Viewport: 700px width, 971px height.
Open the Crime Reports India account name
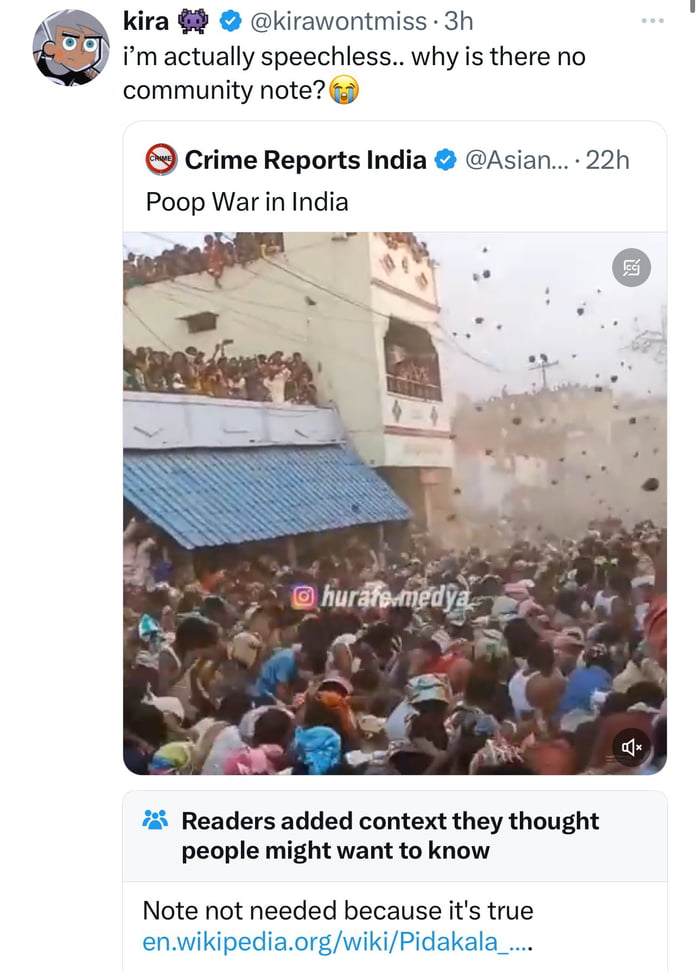[305, 160]
